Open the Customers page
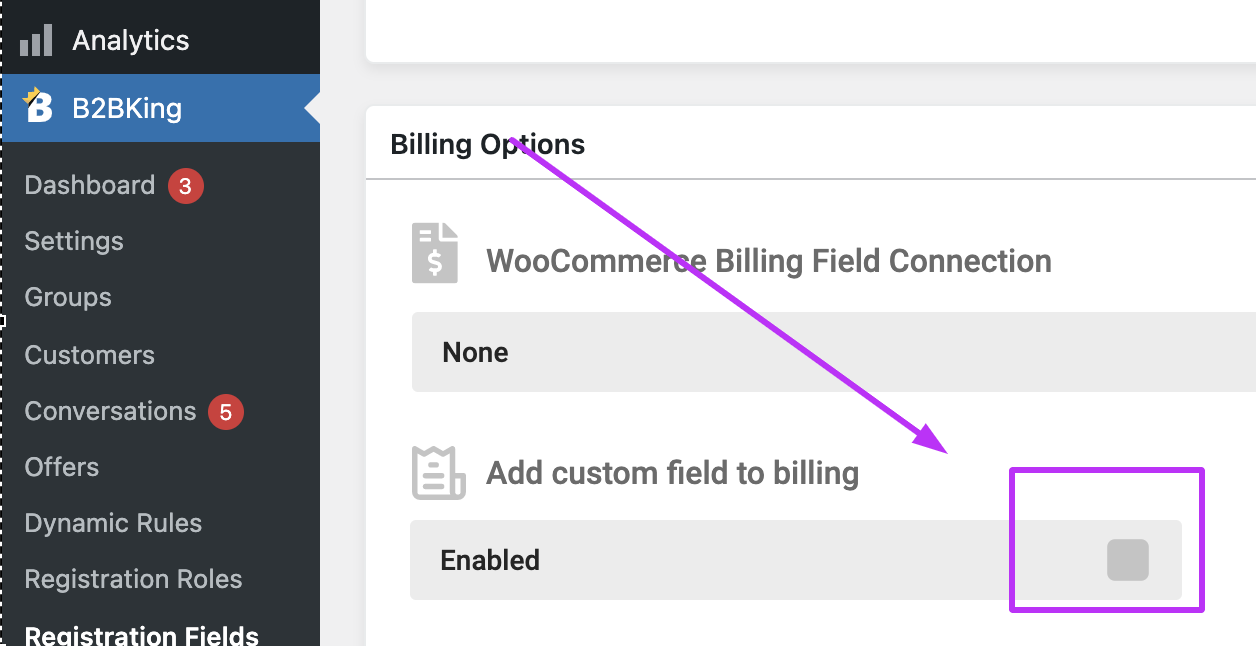The width and height of the screenshot is (1256, 646). pyautogui.click(x=90, y=355)
